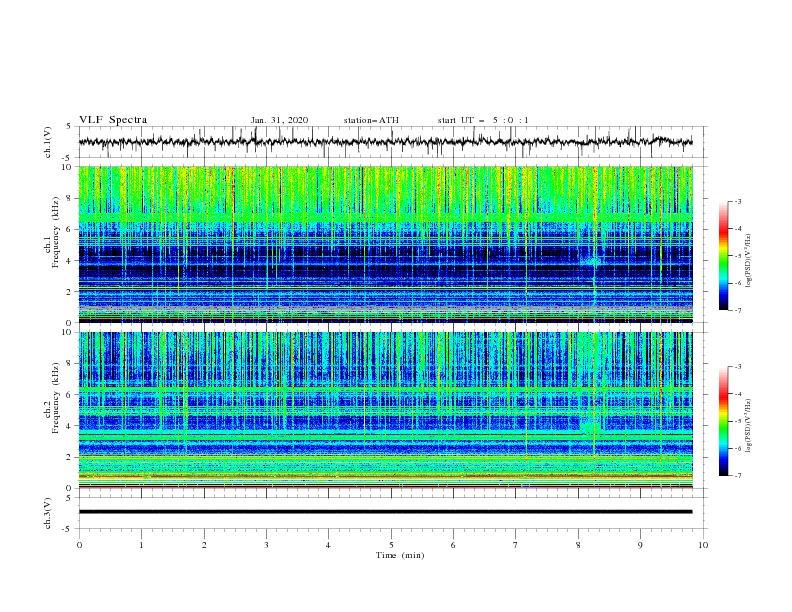Image resolution: width=792 pixels, height=612 pixels.
Task: Click time axis tick label "7"
Action: click(516, 545)
